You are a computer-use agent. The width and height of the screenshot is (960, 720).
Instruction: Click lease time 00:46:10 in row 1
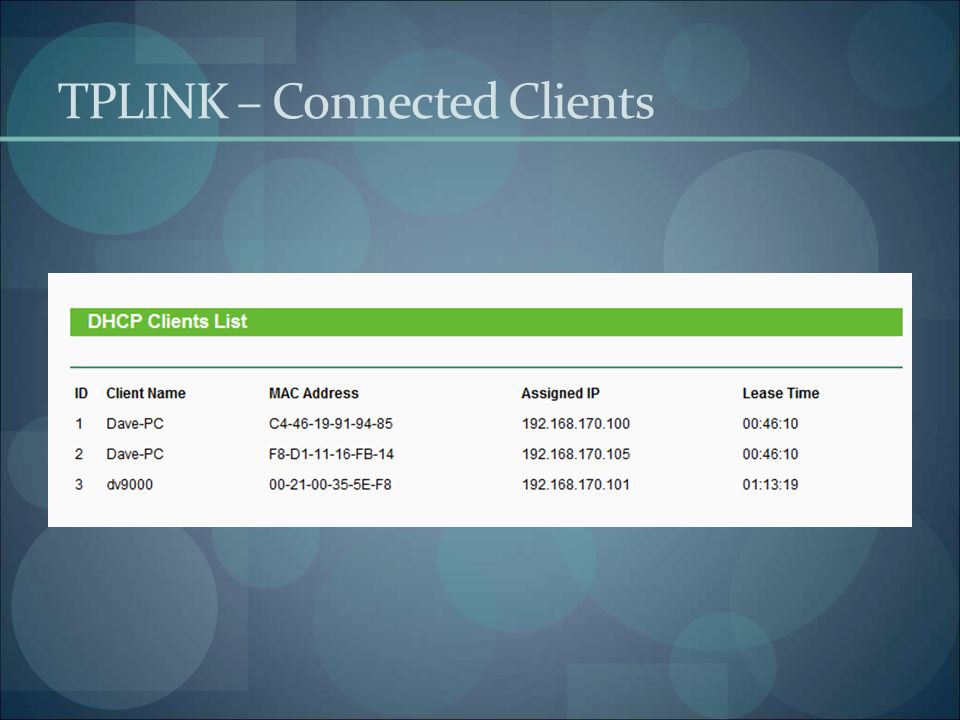[x=770, y=424]
